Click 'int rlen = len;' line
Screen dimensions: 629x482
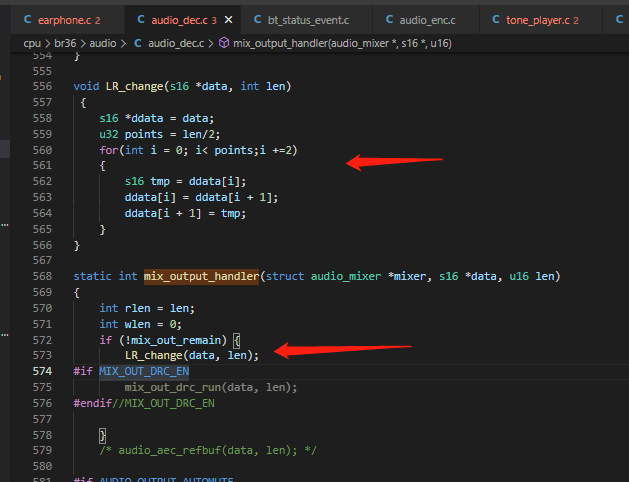(x=147, y=308)
